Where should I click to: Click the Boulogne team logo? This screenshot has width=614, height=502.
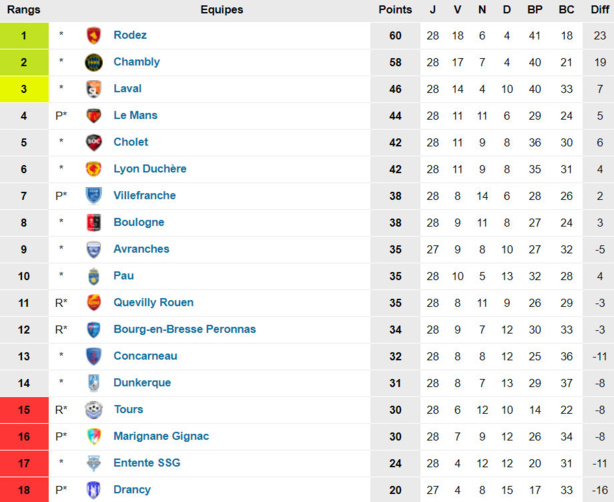pos(93,223)
